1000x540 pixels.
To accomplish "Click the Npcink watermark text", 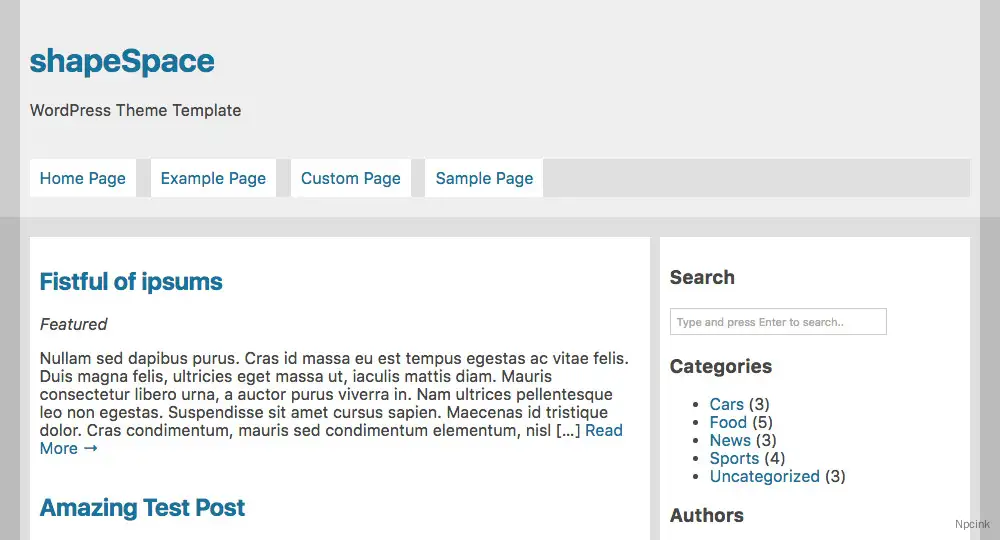I will point(971,523).
